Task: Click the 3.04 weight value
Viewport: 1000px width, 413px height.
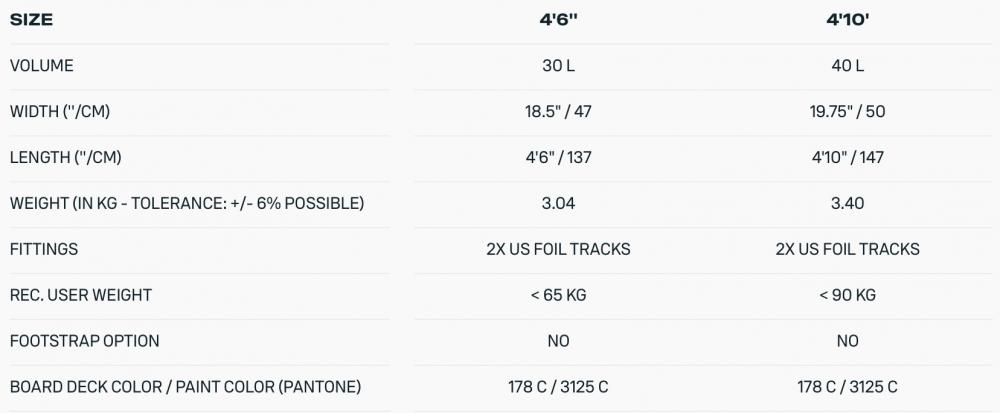Action: pos(558,203)
